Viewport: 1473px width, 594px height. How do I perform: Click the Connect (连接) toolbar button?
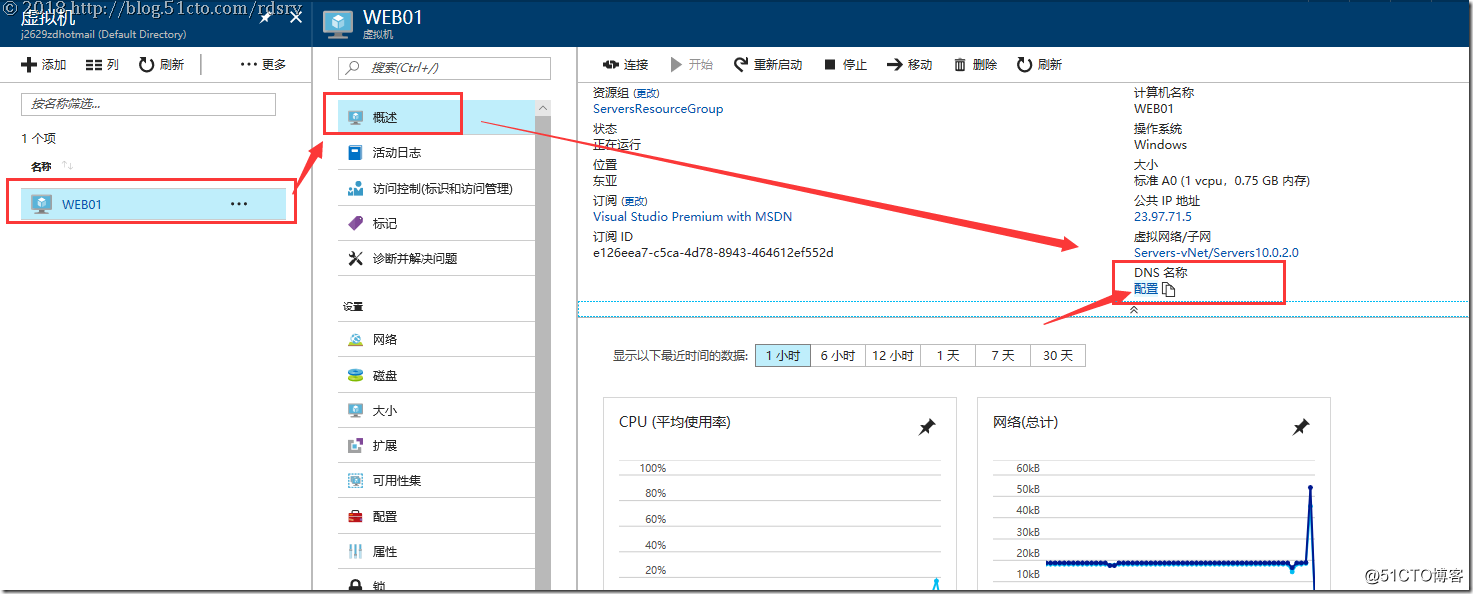click(625, 65)
